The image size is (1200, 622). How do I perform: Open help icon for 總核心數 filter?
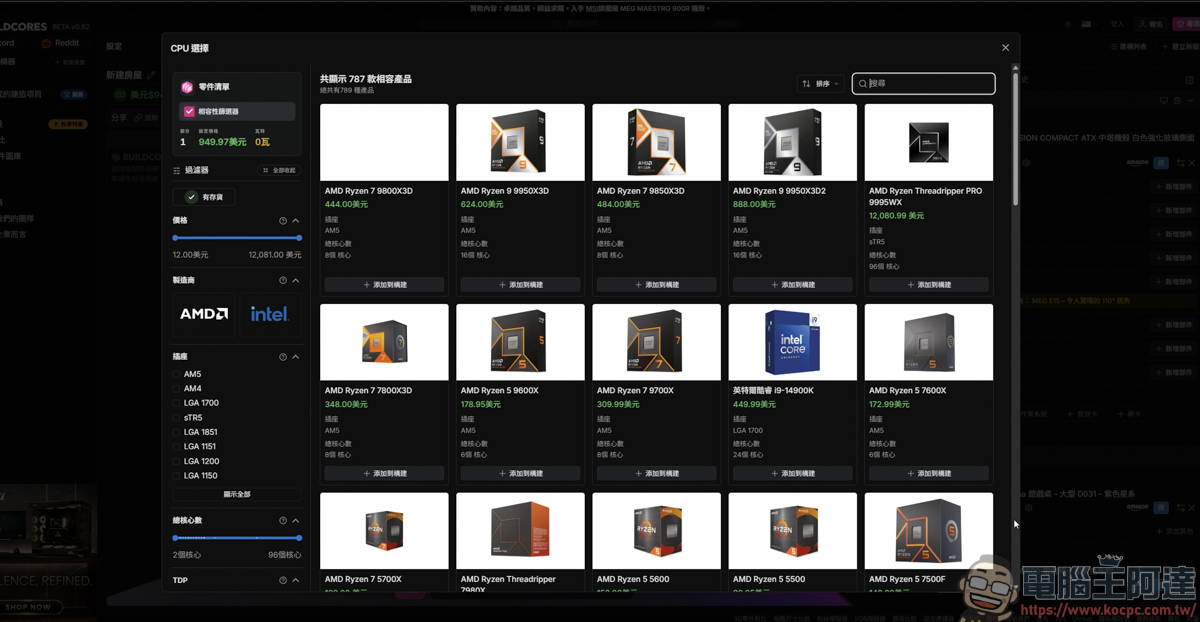[x=283, y=521]
